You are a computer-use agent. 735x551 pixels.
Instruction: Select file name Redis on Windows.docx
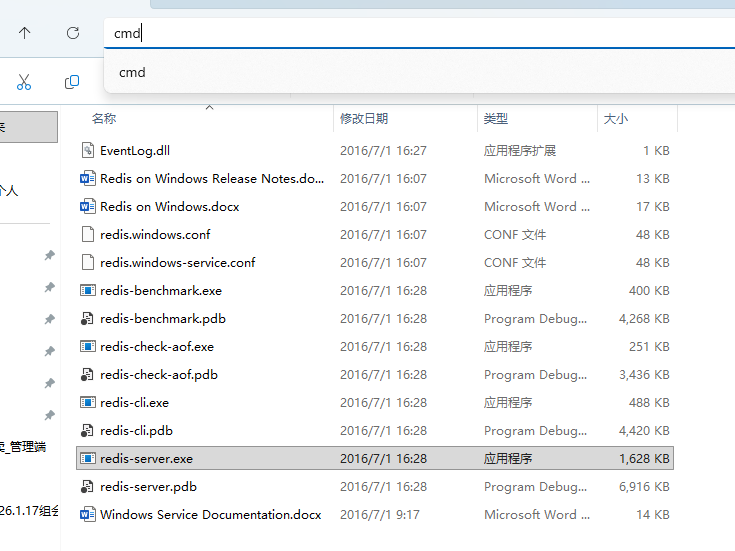pyautogui.click(x=170, y=207)
